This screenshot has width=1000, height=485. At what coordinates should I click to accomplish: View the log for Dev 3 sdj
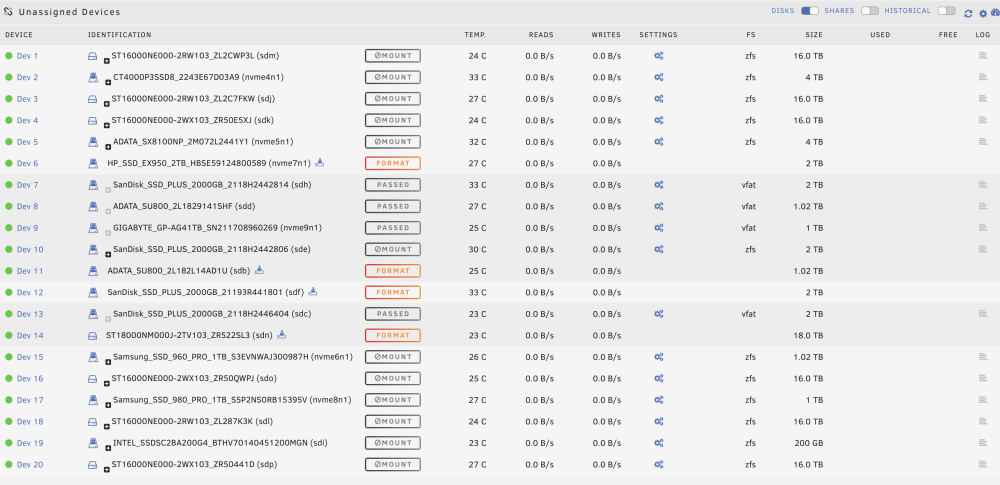click(x=983, y=98)
